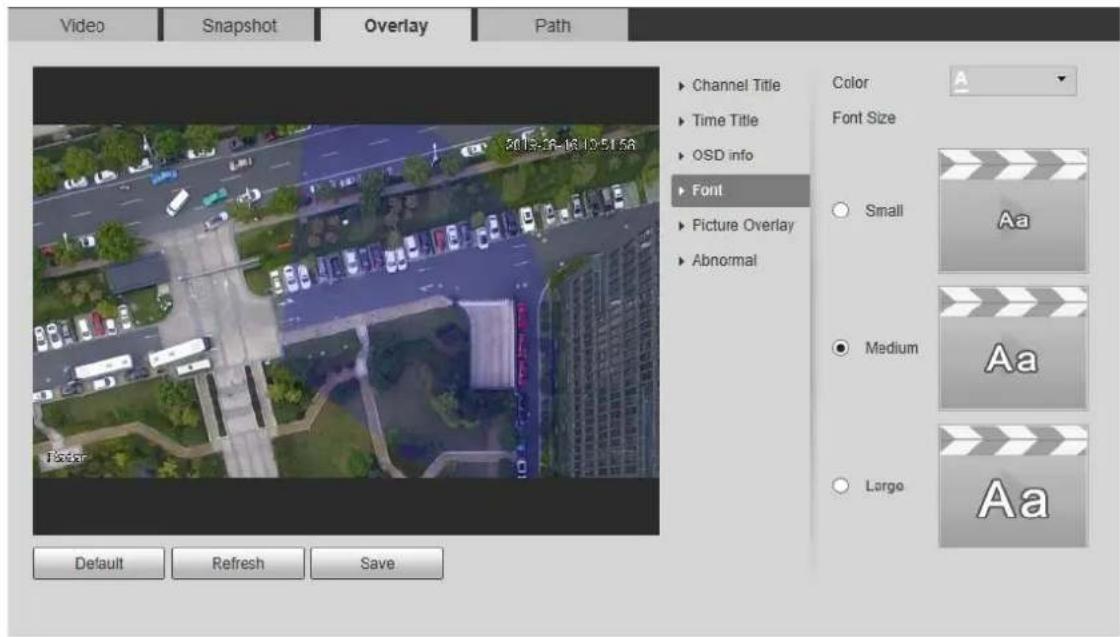The width and height of the screenshot is (1120, 637).
Task: Expand the Color dropdown
Action: (1013, 81)
